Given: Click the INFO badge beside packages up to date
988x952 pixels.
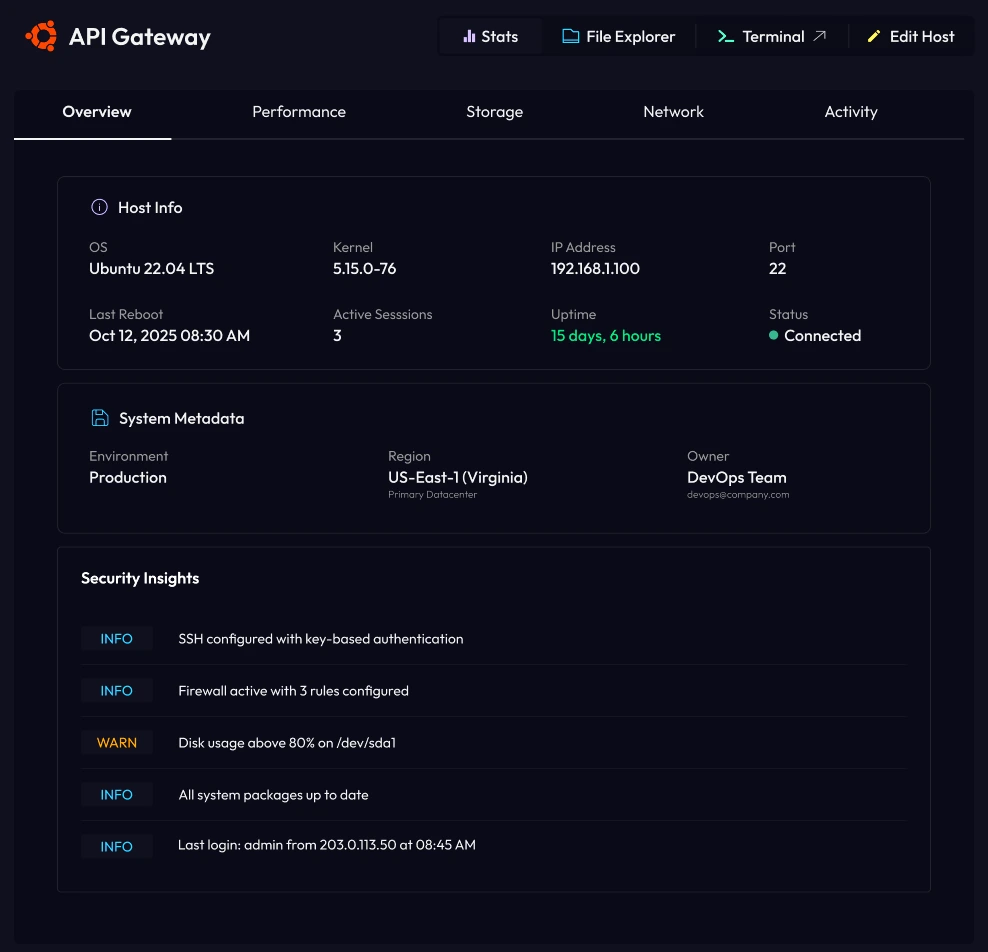Looking at the screenshot, I should point(117,794).
